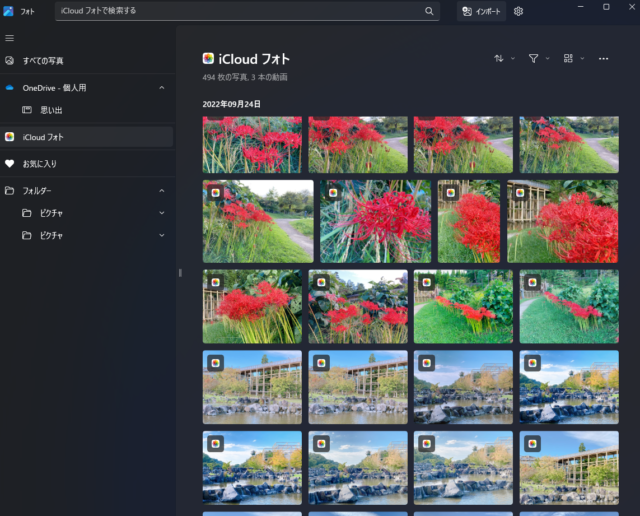Click iCloud badge on fourth-row fourth photo
This screenshot has height=516, width=640.
(x=532, y=363)
